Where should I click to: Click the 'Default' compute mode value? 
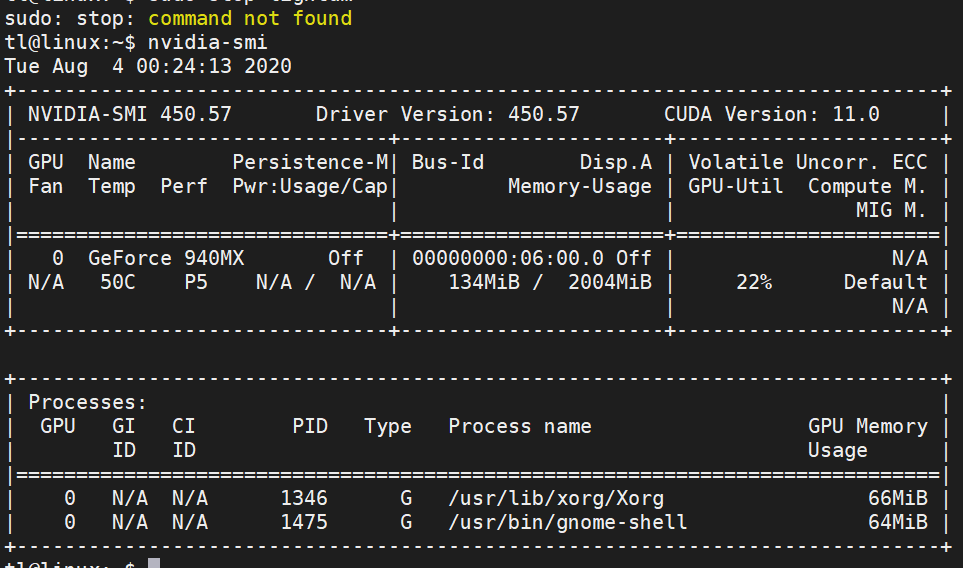pyautogui.click(x=886, y=282)
